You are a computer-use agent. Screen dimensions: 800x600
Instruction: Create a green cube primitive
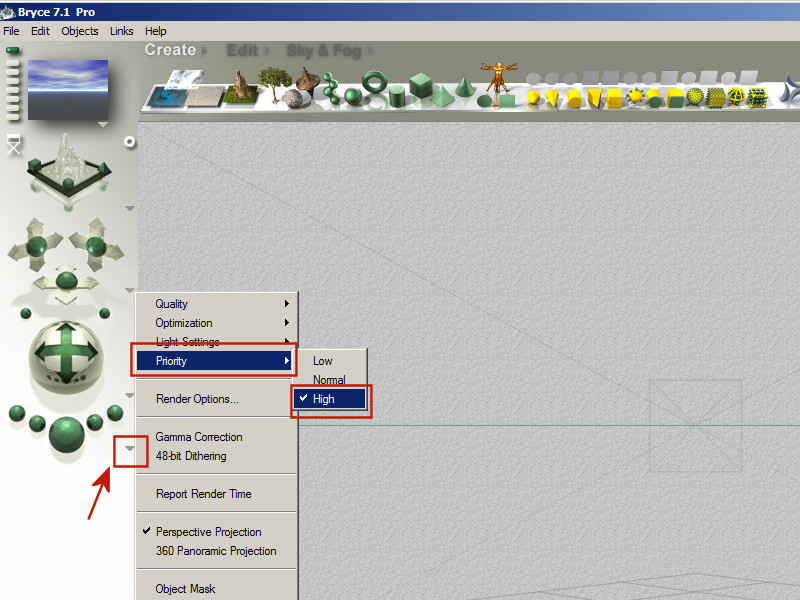pos(420,85)
